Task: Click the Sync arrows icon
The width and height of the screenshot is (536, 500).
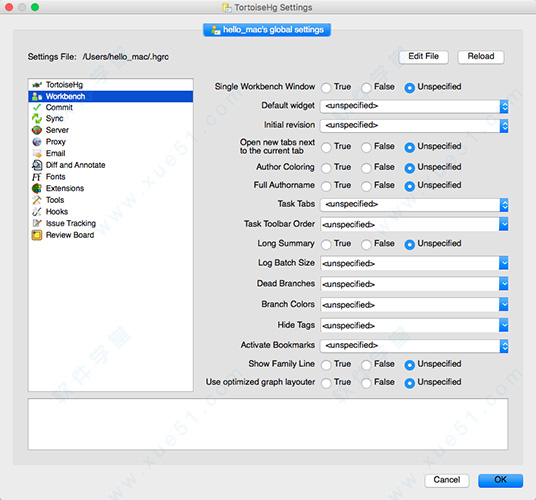Action: pyautogui.click(x=37, y=119)
